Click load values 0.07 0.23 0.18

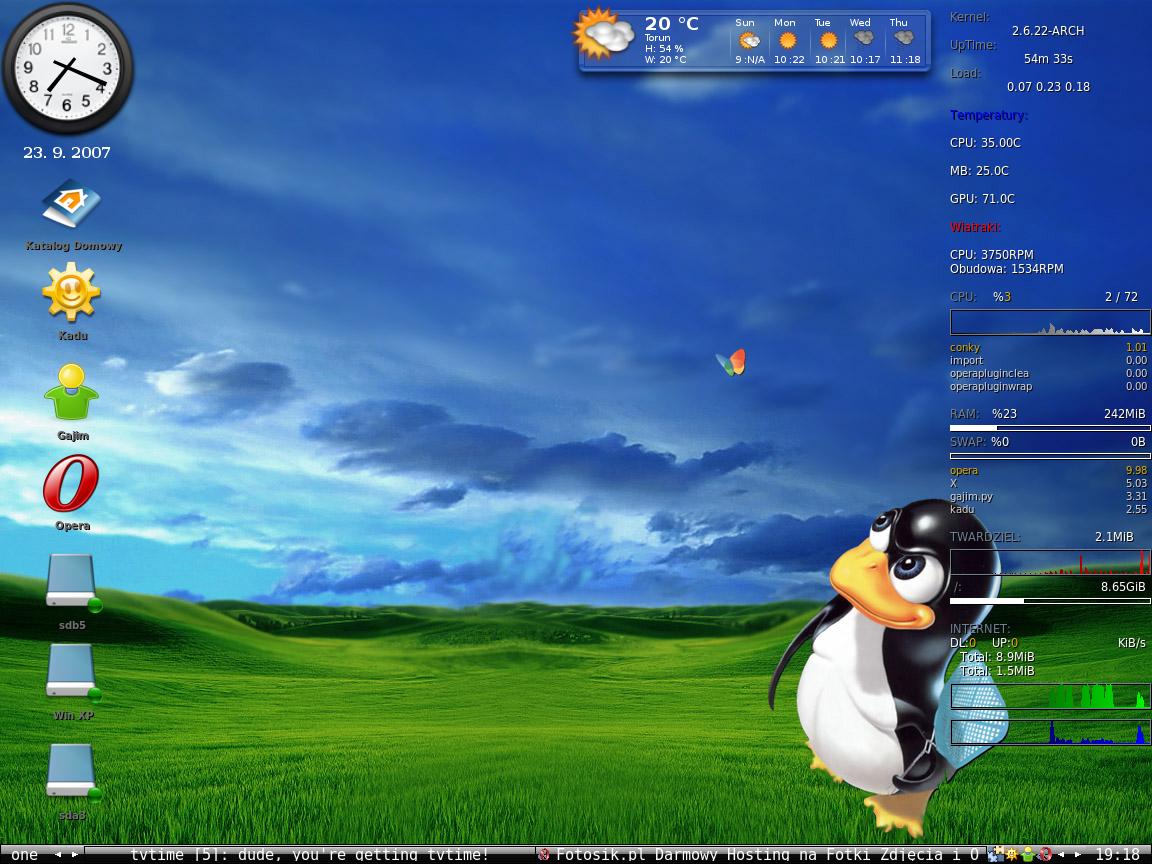coord(1048,87)
